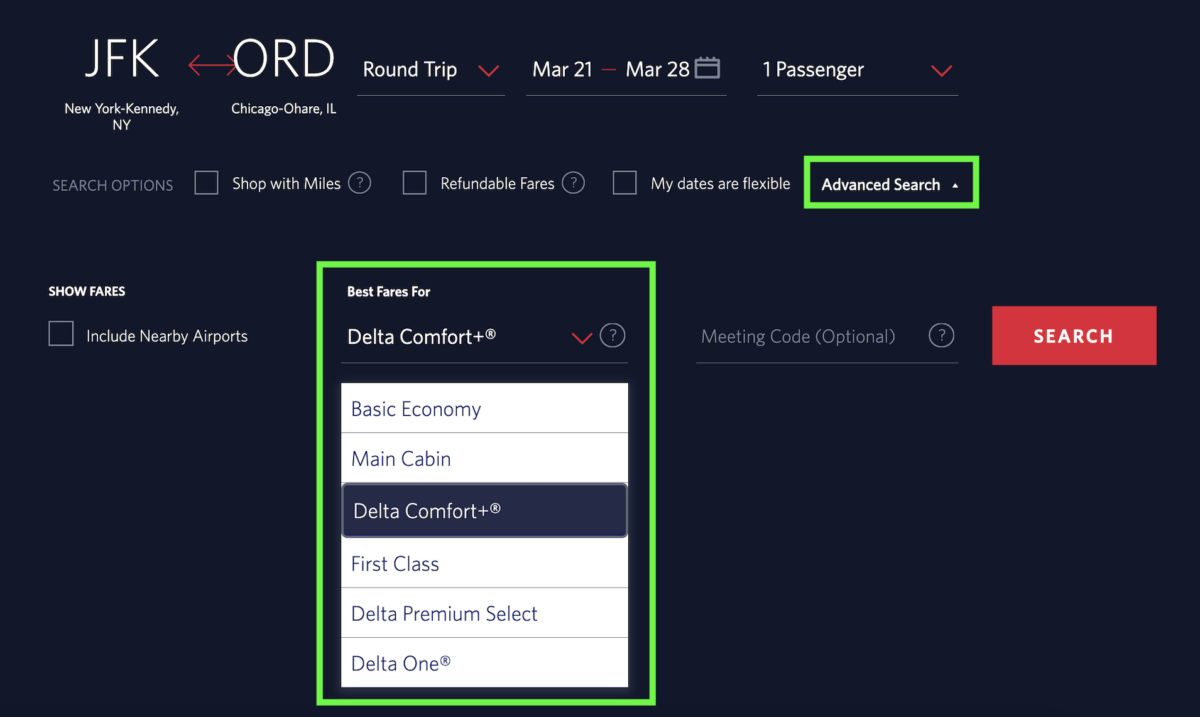
Task: Click the Meeting Code input field
Action: coord(798,336)
